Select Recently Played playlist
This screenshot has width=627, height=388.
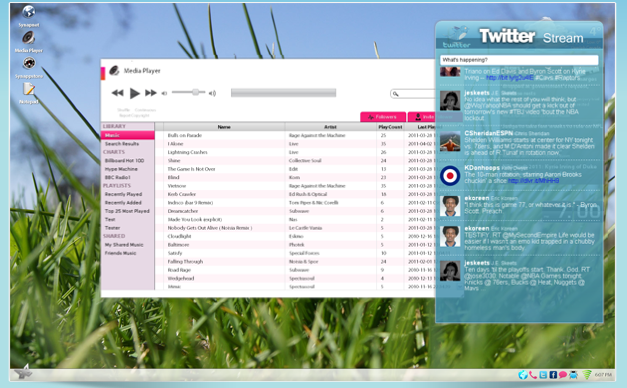point(123,194)
